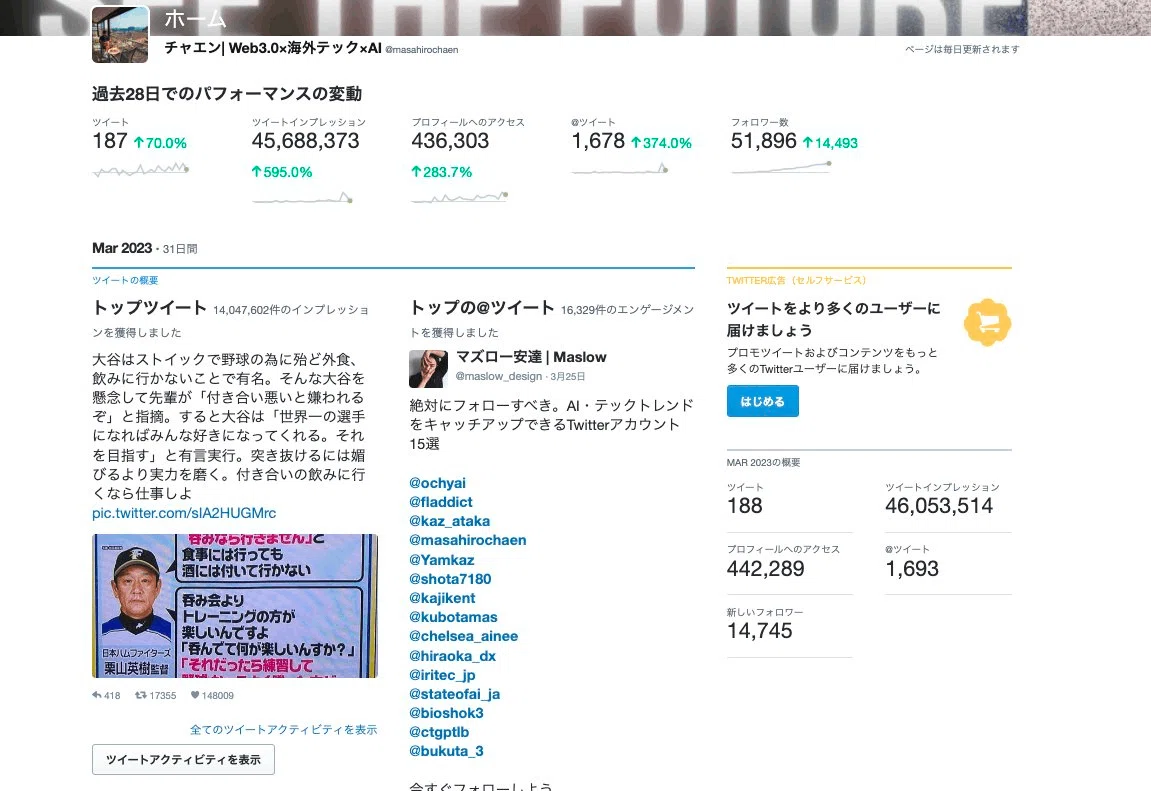Open the @stateofai_ja mention link
Image resolution: width=1151 pixels, height=791 pixels.
454,694
